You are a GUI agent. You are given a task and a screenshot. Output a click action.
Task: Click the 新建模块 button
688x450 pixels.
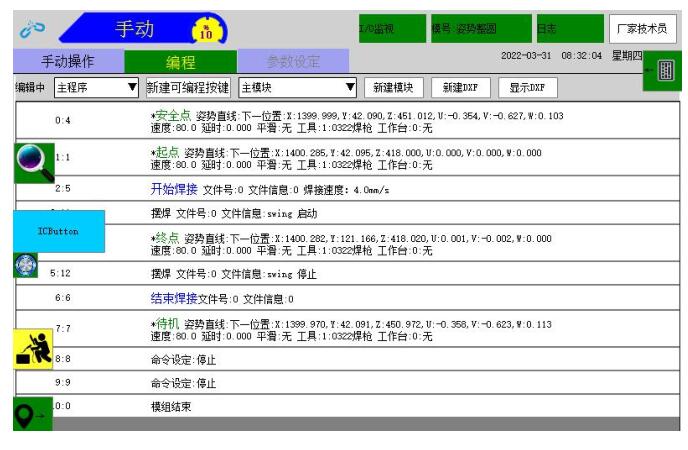point(394,88)
